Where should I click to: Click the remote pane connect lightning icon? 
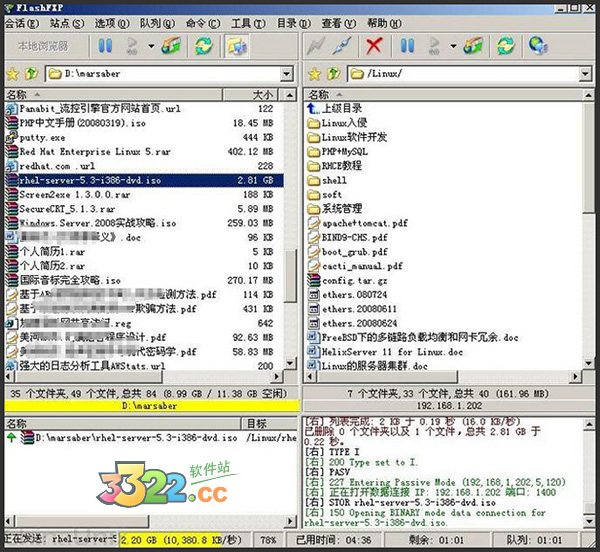click(x=318, y=46)
